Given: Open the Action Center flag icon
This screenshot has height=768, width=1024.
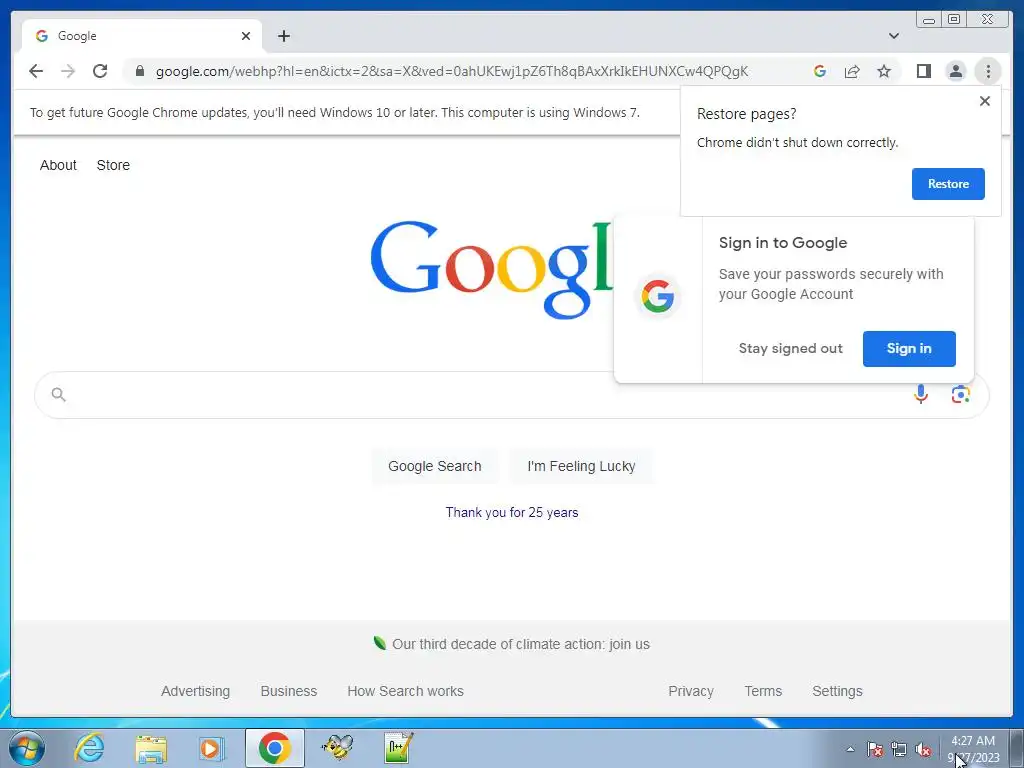Looking at the screenshot, I should [x=874, y=749].
